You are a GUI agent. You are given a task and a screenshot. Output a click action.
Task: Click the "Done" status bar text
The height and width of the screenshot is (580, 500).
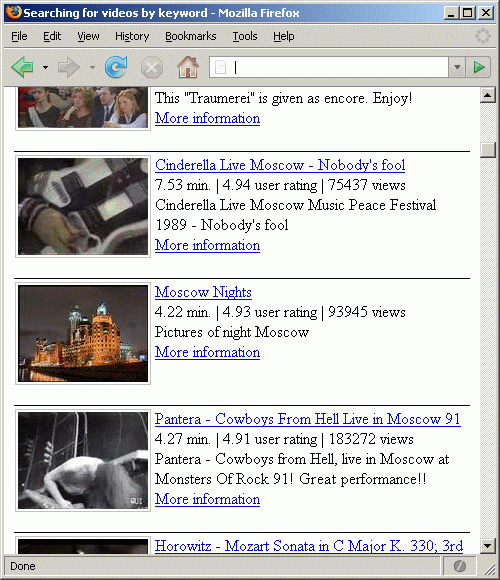pyautogui.click(x=23, y=566)
